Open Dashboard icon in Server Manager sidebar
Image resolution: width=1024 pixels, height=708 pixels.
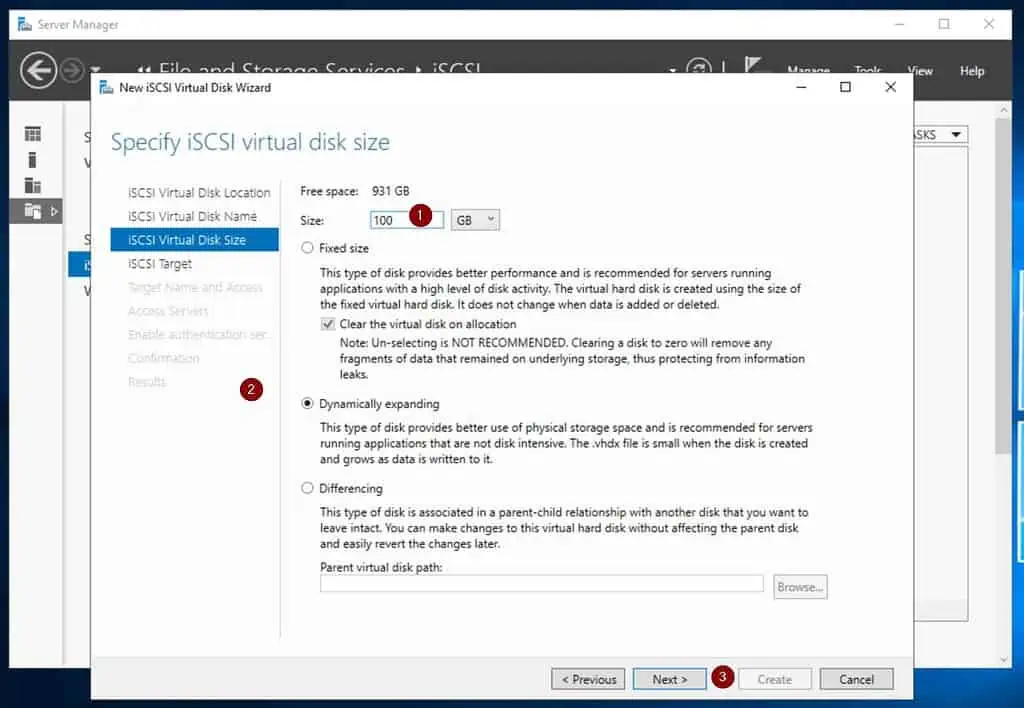pyautogui.click(x=32, y=134)
